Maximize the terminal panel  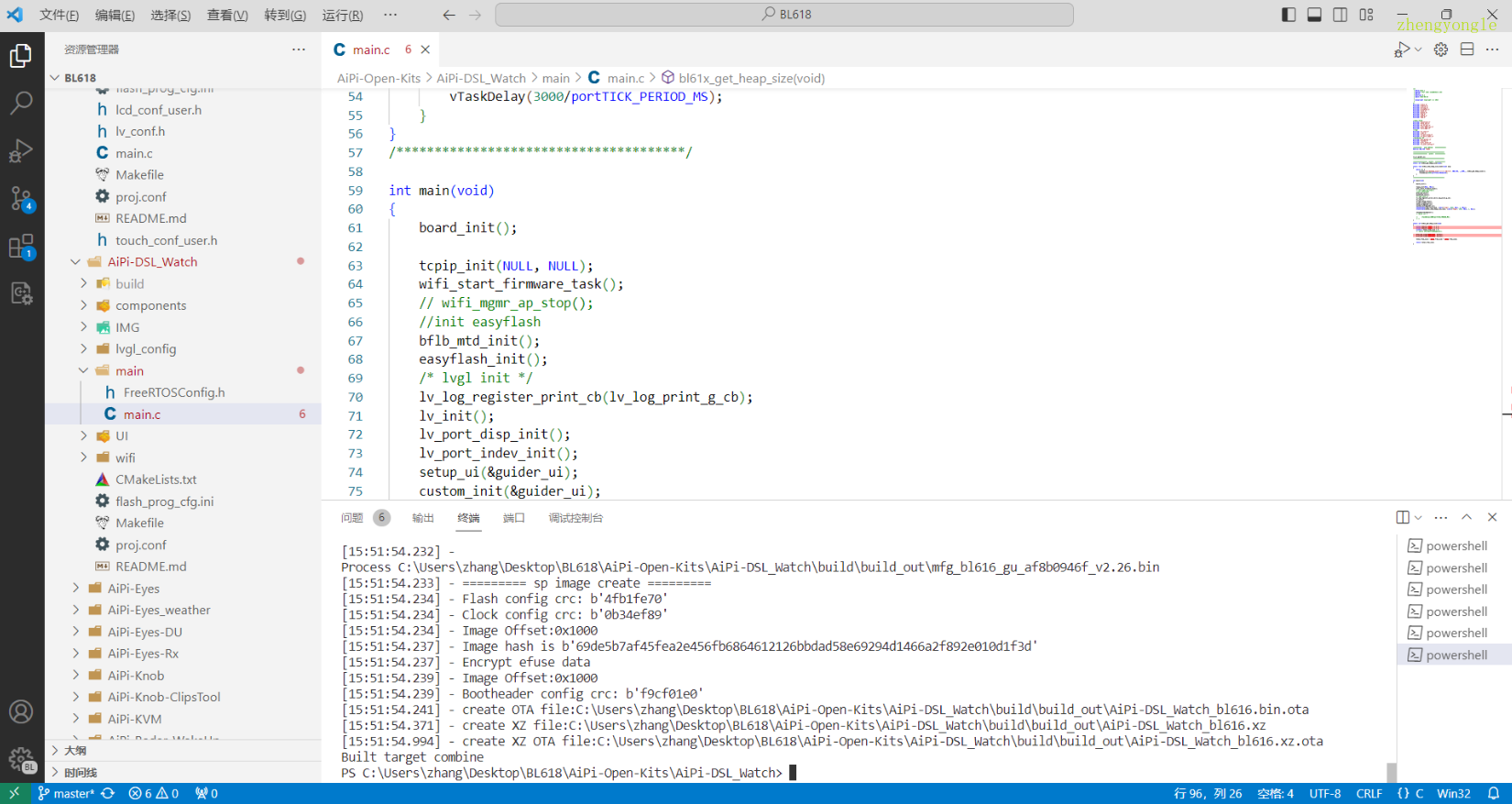click(1466, 517)
